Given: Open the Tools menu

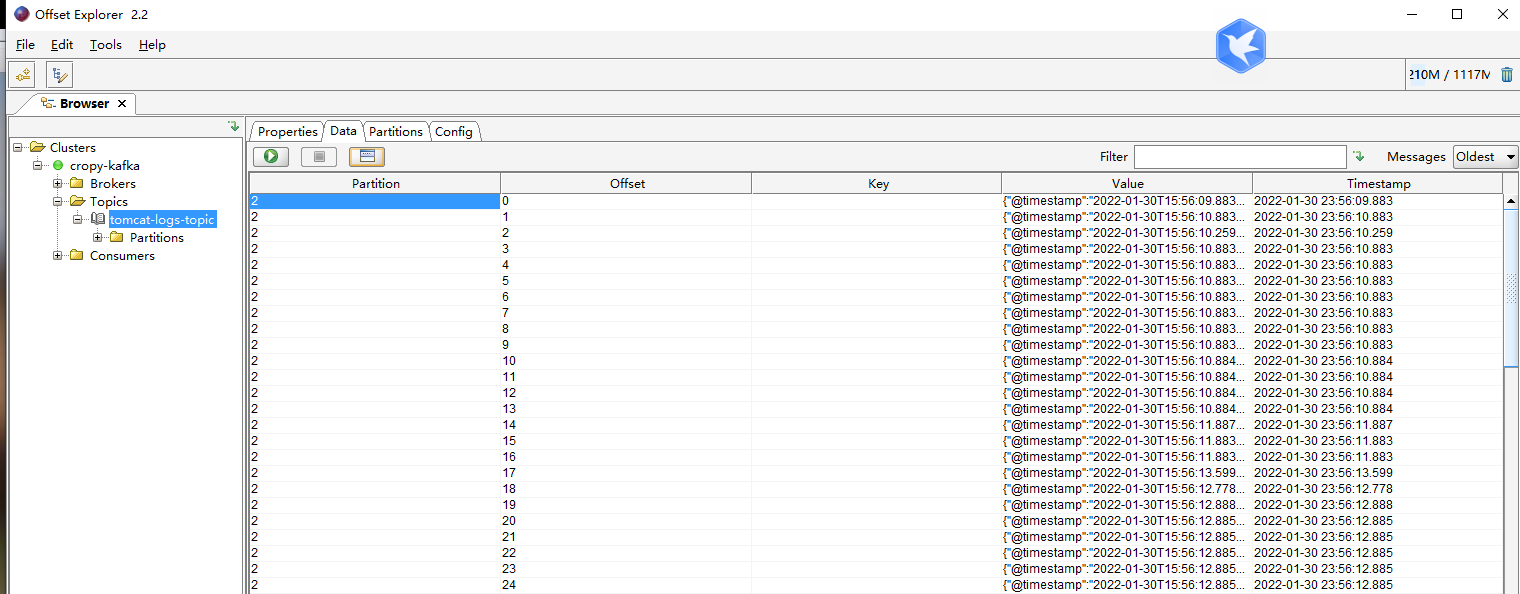Looking at the screenshot, I should 105,45.
